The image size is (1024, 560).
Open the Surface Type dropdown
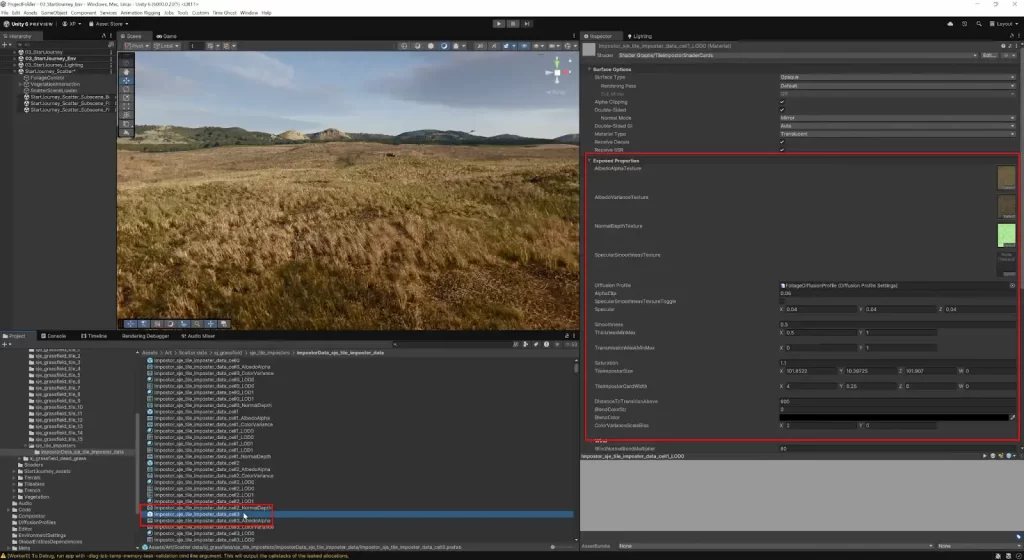point(897,77)
